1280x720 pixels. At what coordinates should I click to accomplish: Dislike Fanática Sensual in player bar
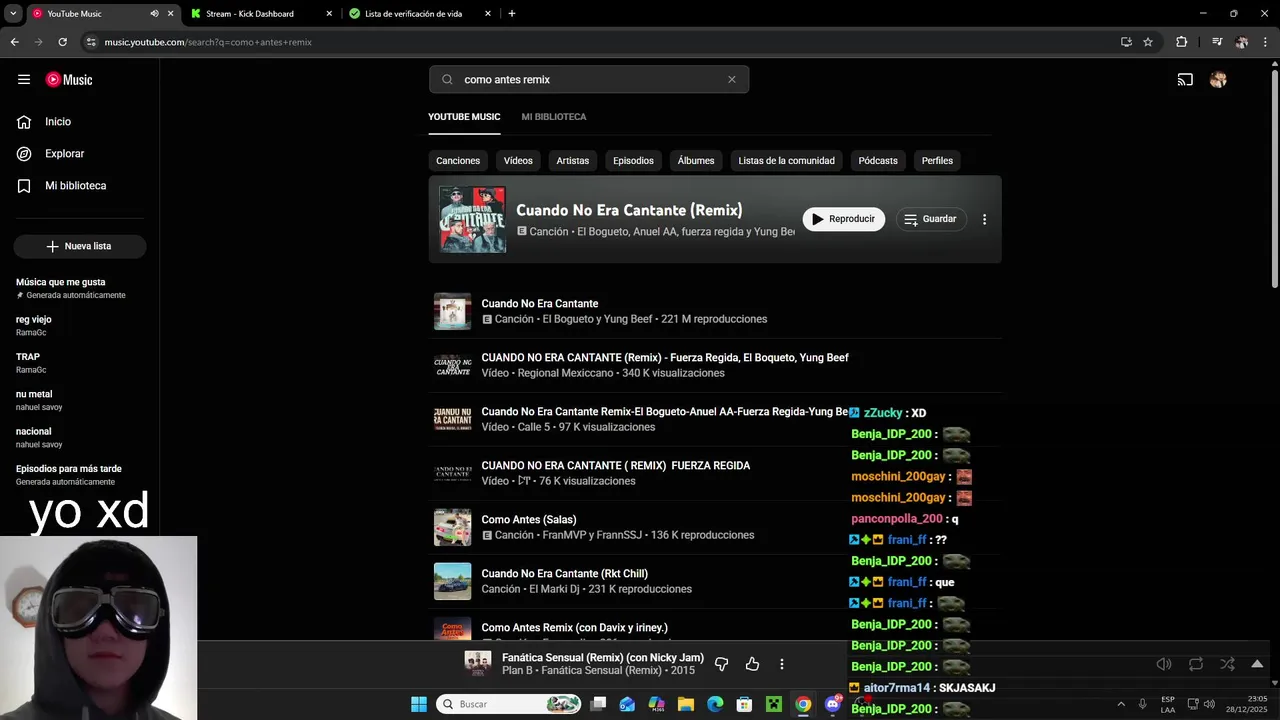(721, 664)
